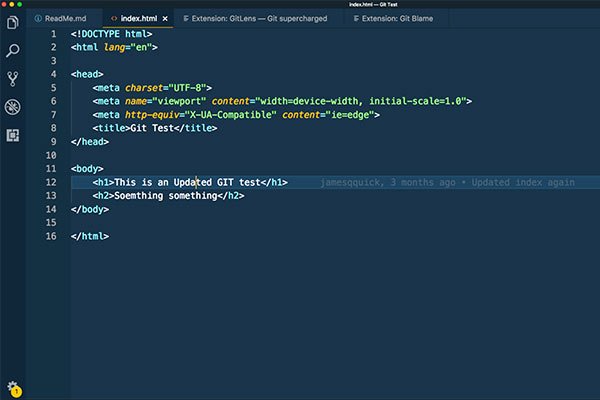Select the index.html tab
Viewport: 600px width, 400px height.
(x=139, y=18)
